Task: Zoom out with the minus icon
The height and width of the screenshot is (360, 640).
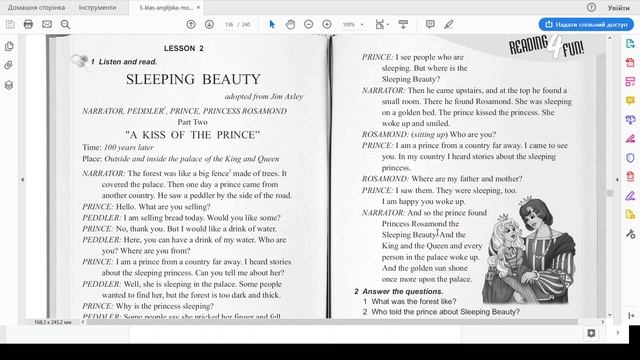Action: 309,24
